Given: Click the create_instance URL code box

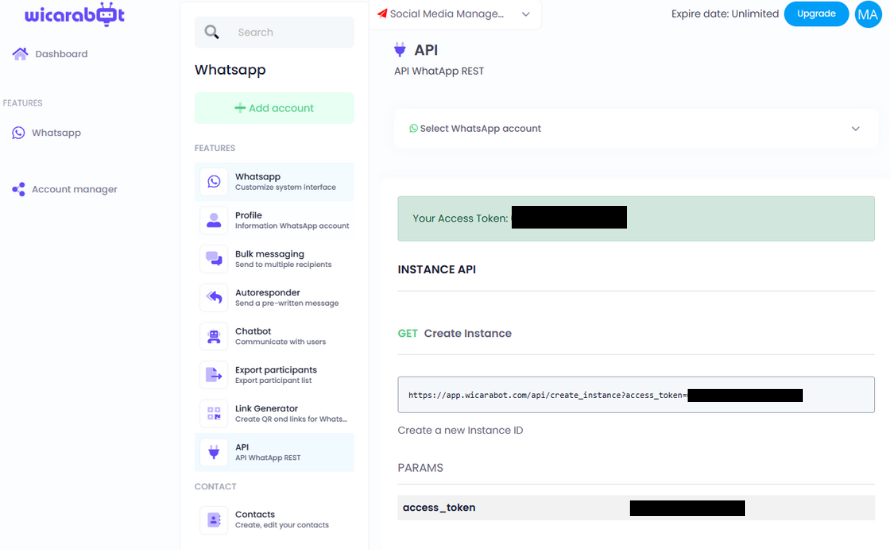Looking at the screenshot, I should (636, 394).
